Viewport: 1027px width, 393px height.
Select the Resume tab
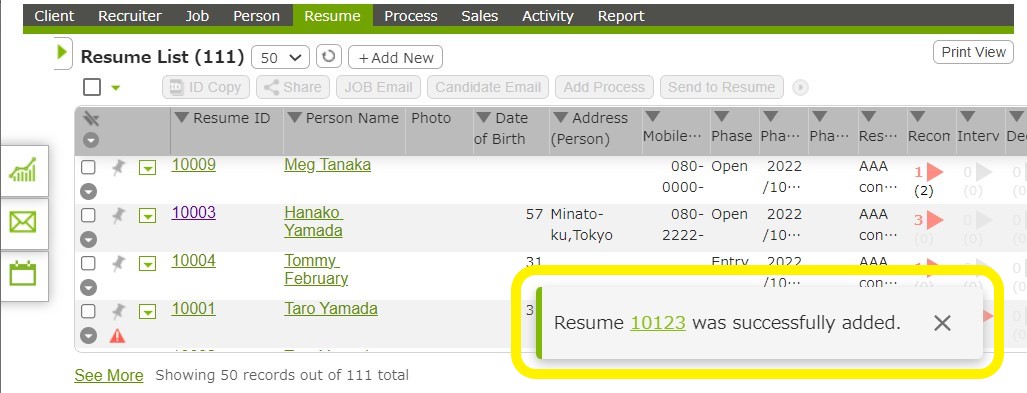pos(333,16)
